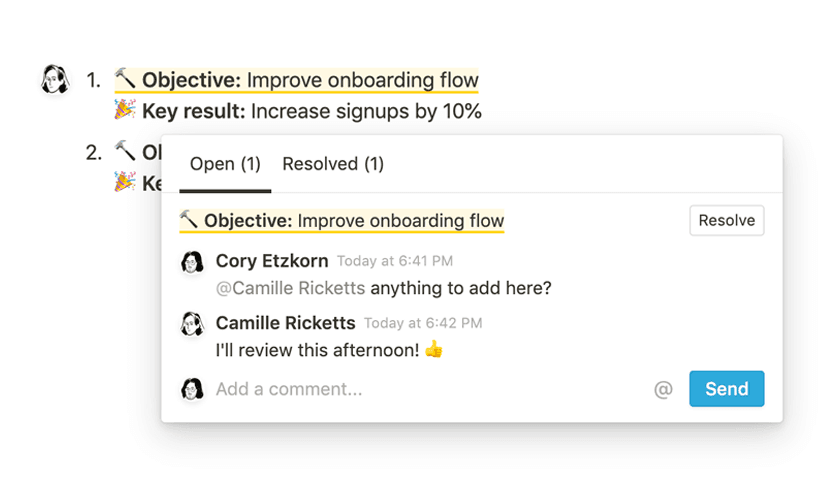Click the Today at 6:42 PM timestamp
This screenshot has height=480, width=840.
[x=423, y=324]
